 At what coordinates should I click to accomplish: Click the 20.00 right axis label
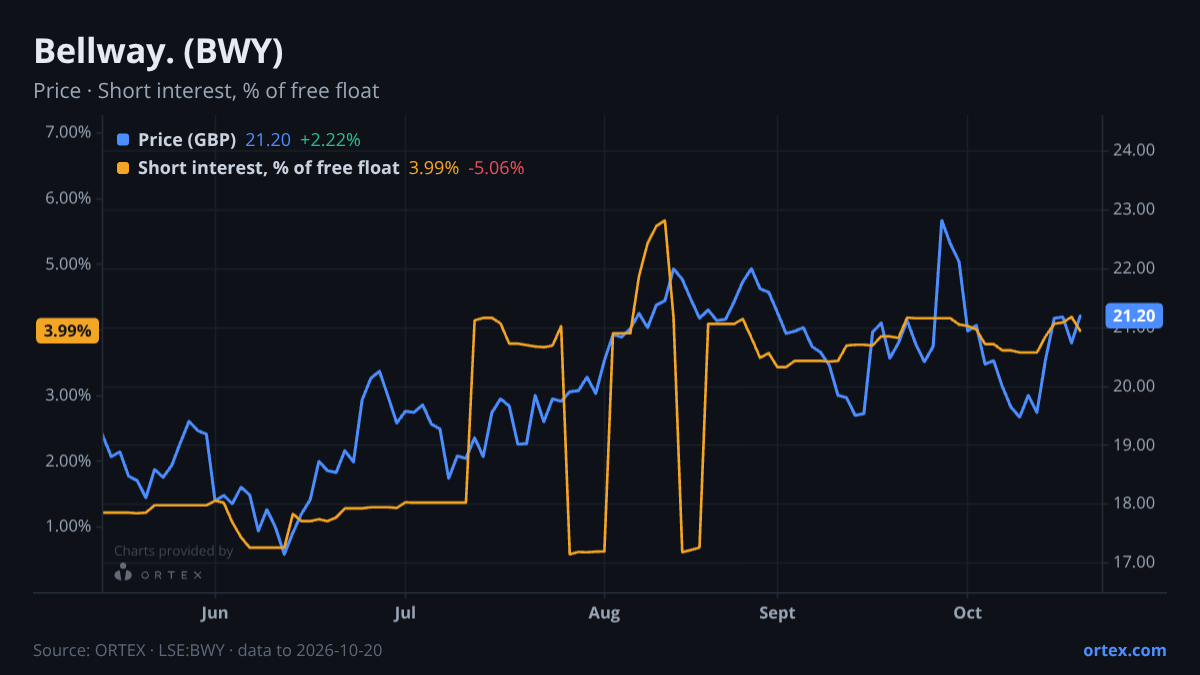point(1134,386)
